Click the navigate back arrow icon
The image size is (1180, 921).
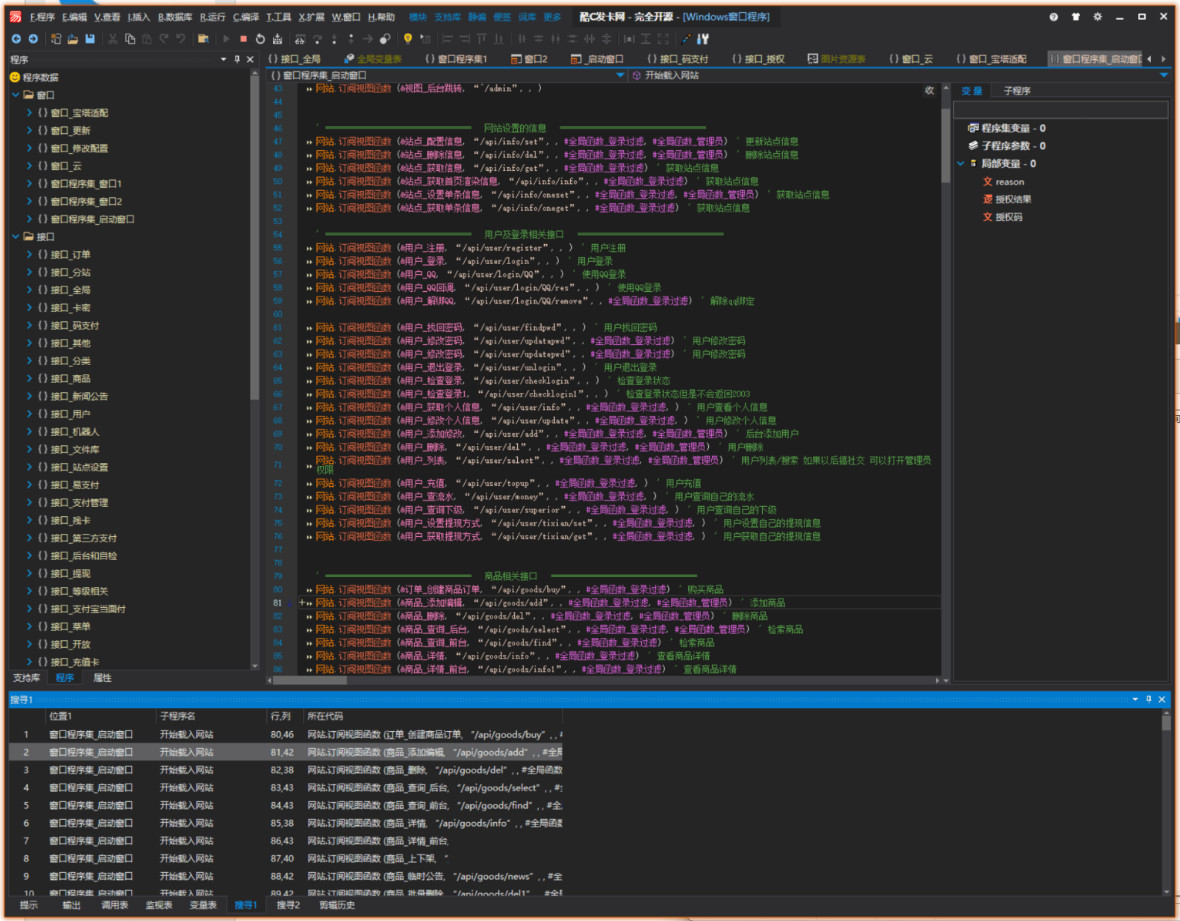(x=16, y=39)
